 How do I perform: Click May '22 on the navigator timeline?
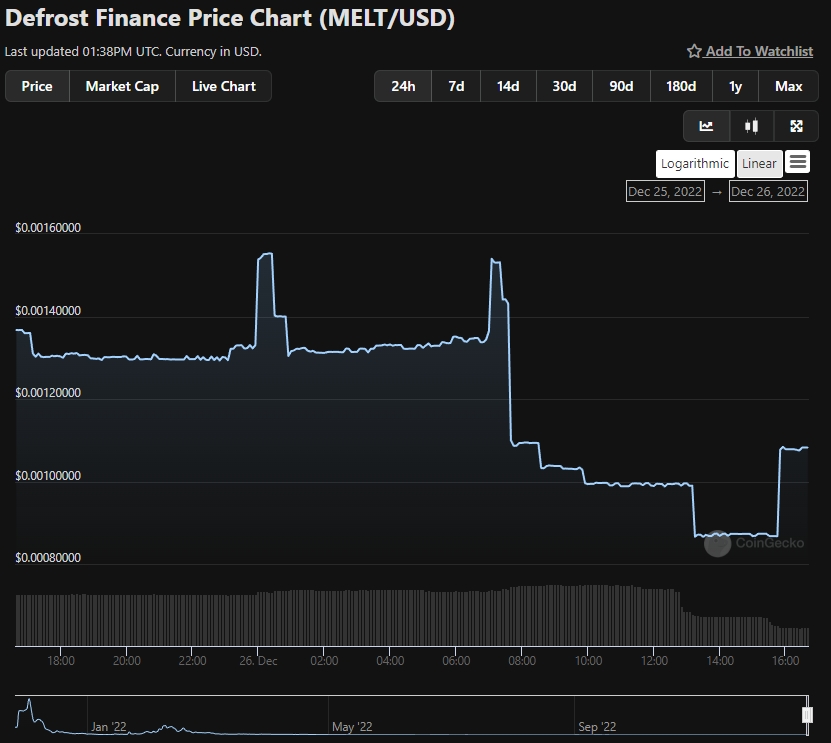[x=350, y=727]
